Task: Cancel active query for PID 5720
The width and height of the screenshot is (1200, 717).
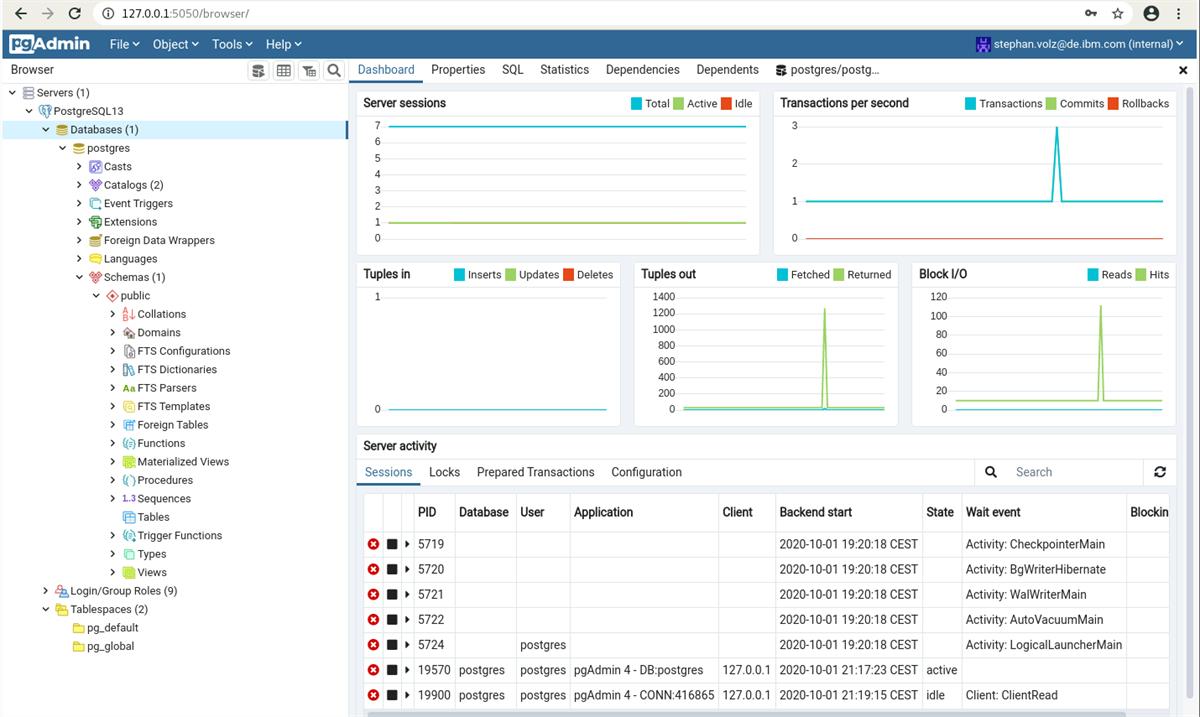Action: 392,569
